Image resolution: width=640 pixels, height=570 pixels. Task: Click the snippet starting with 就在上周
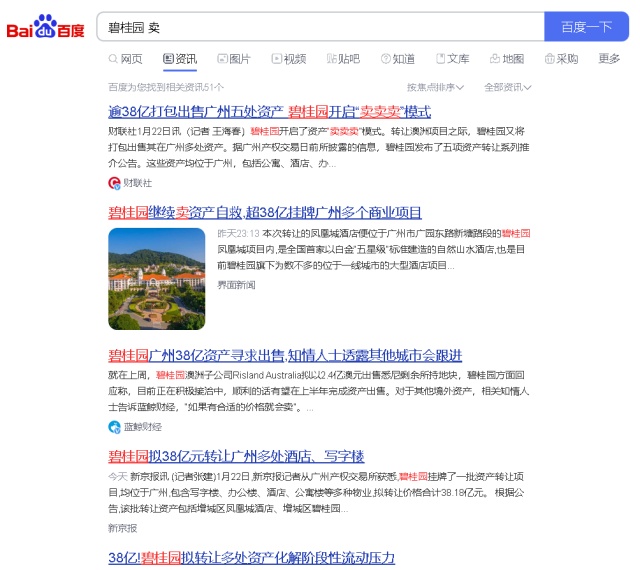coord(319,391)
